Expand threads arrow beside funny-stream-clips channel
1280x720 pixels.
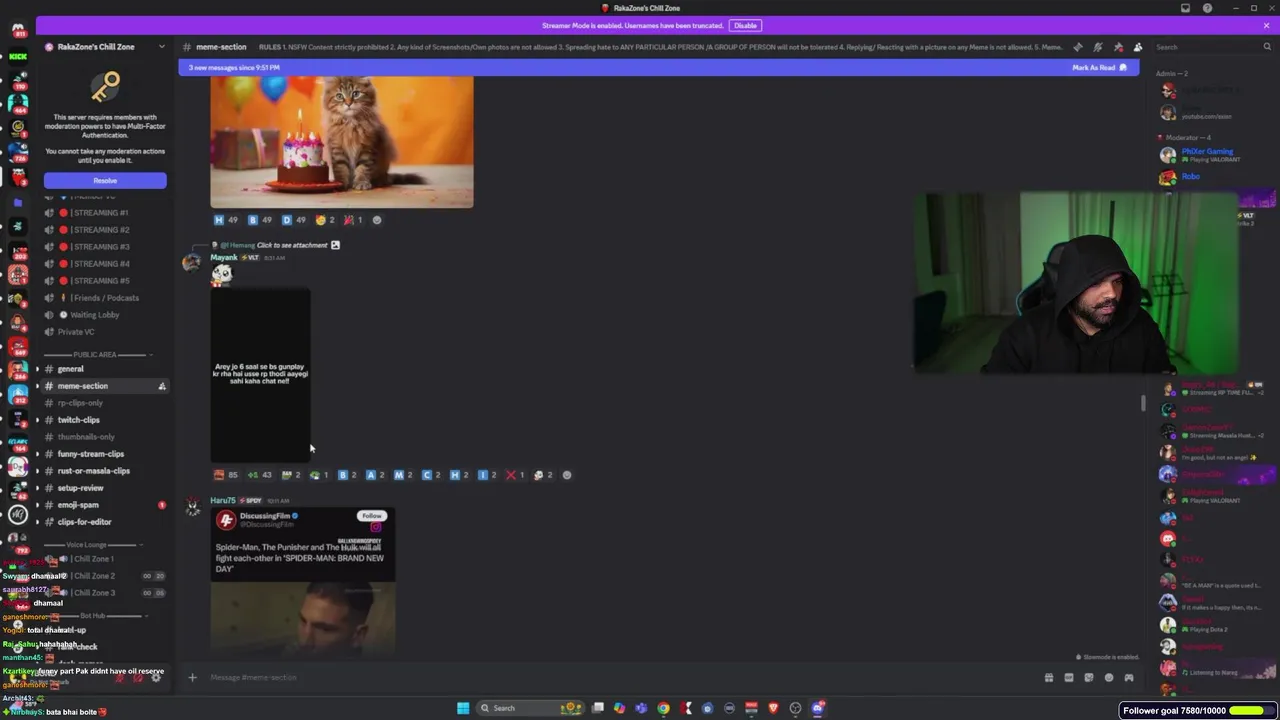point(38,454)
